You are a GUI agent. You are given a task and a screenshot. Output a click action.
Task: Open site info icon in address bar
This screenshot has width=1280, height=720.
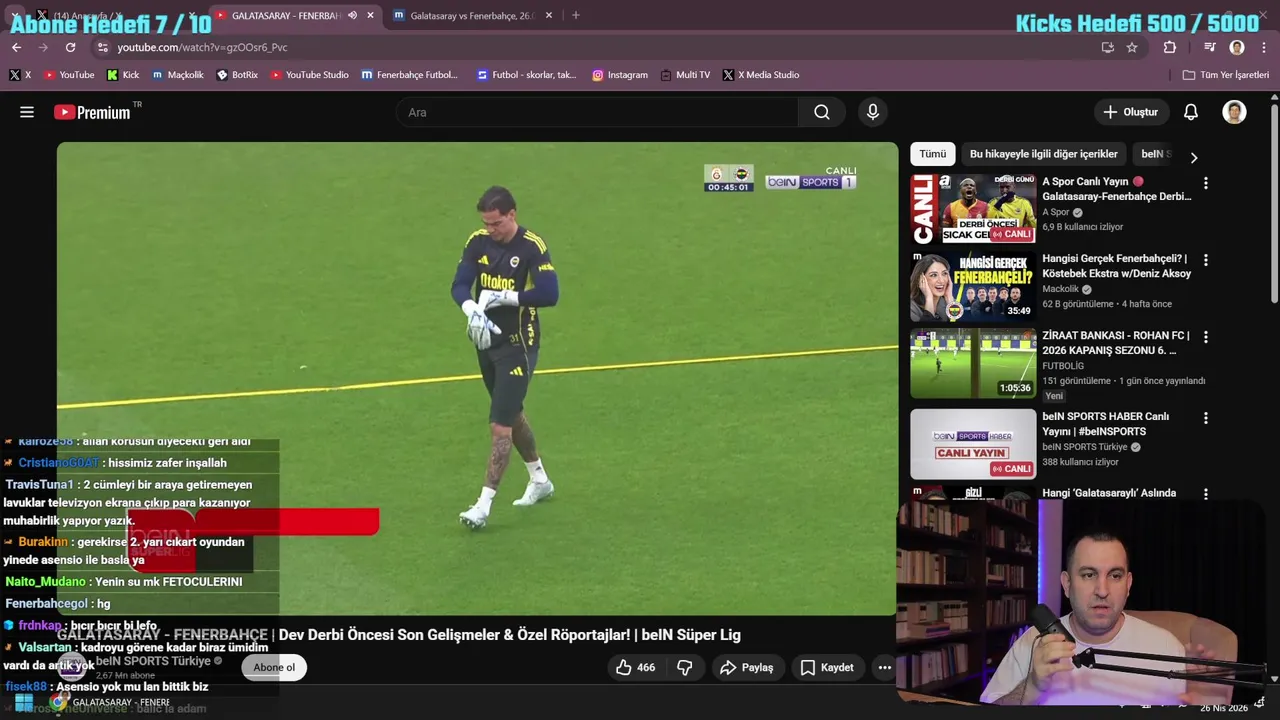tap(102, 47)
